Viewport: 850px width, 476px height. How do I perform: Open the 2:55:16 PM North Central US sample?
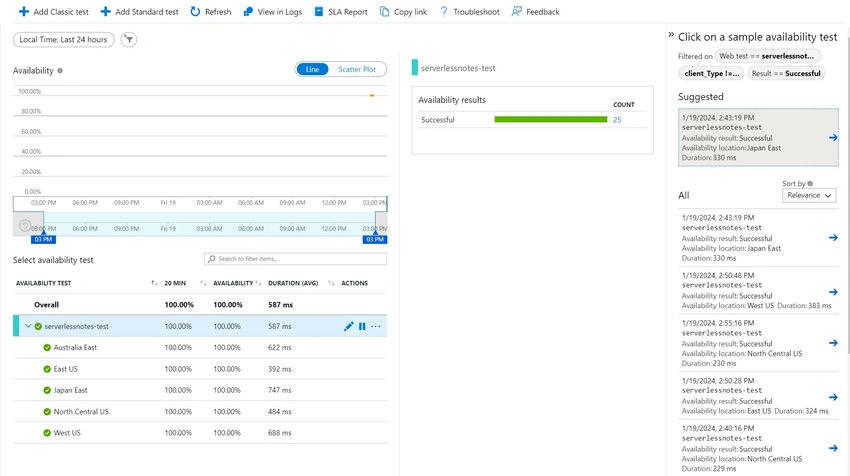[x=758, y=343]
